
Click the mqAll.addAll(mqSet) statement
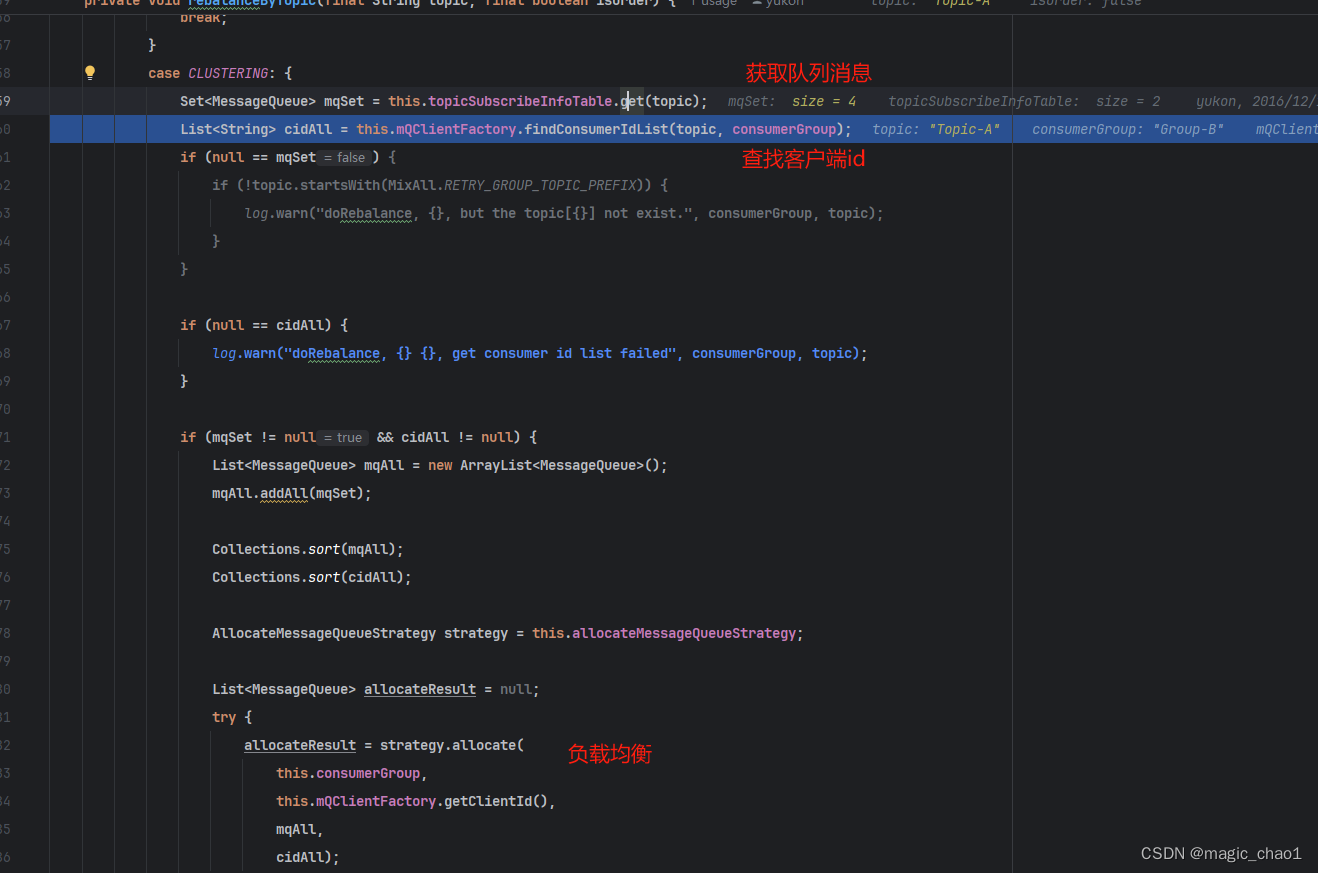[292, 493]
